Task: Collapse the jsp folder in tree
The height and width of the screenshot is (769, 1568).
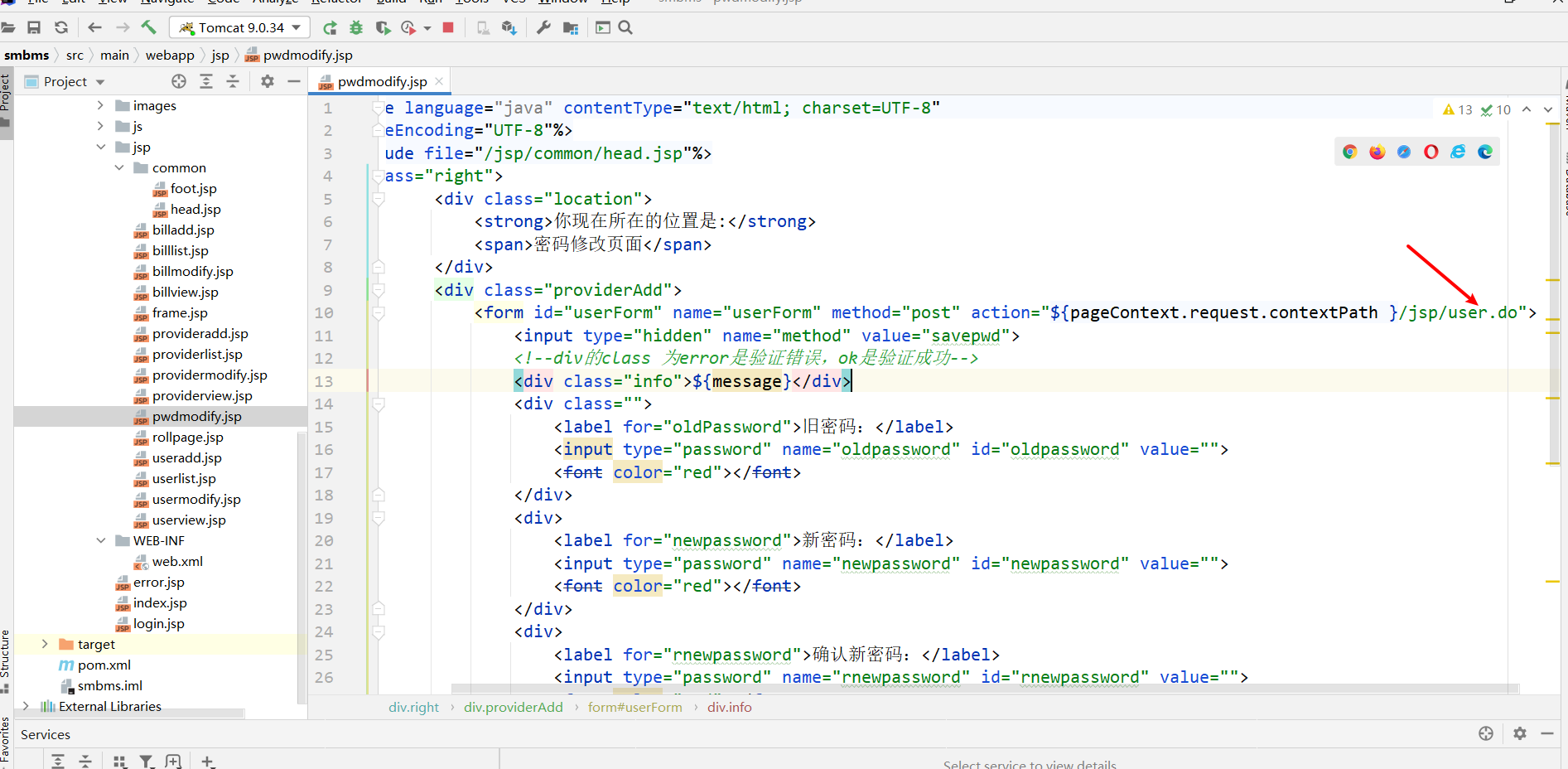Action: pos(101,147)
